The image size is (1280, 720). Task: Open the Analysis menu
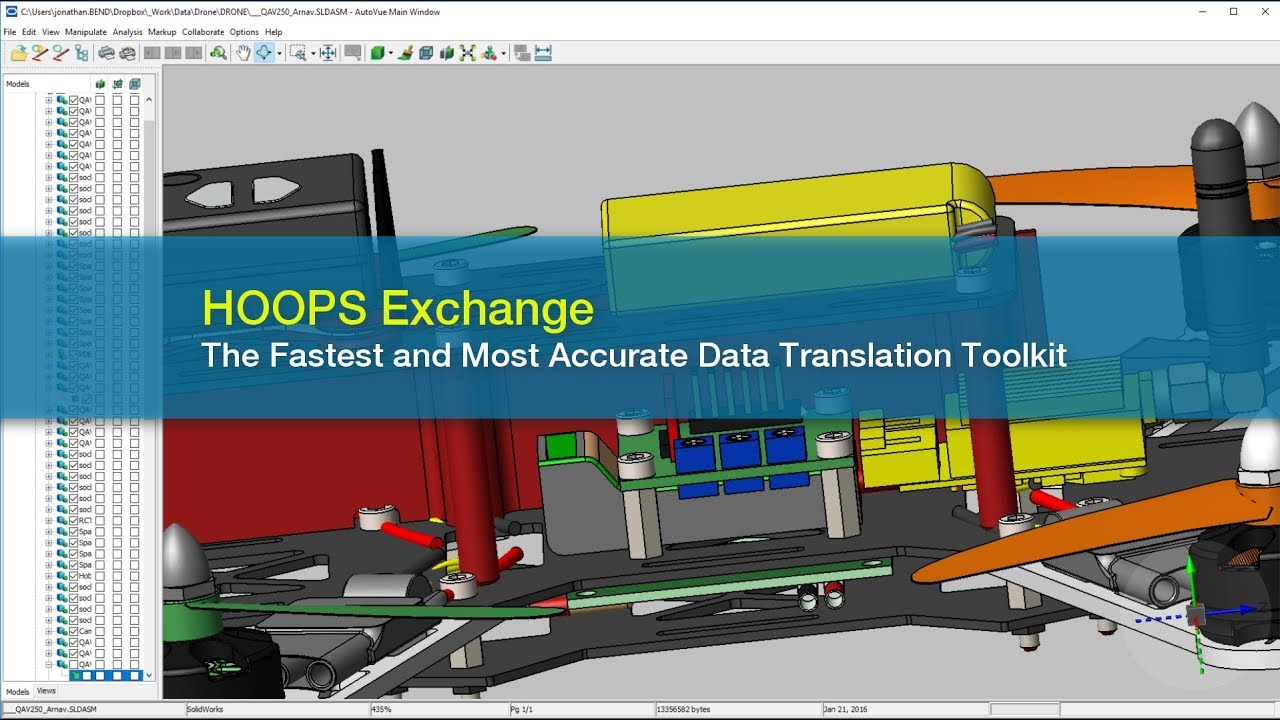pos(128,32)
